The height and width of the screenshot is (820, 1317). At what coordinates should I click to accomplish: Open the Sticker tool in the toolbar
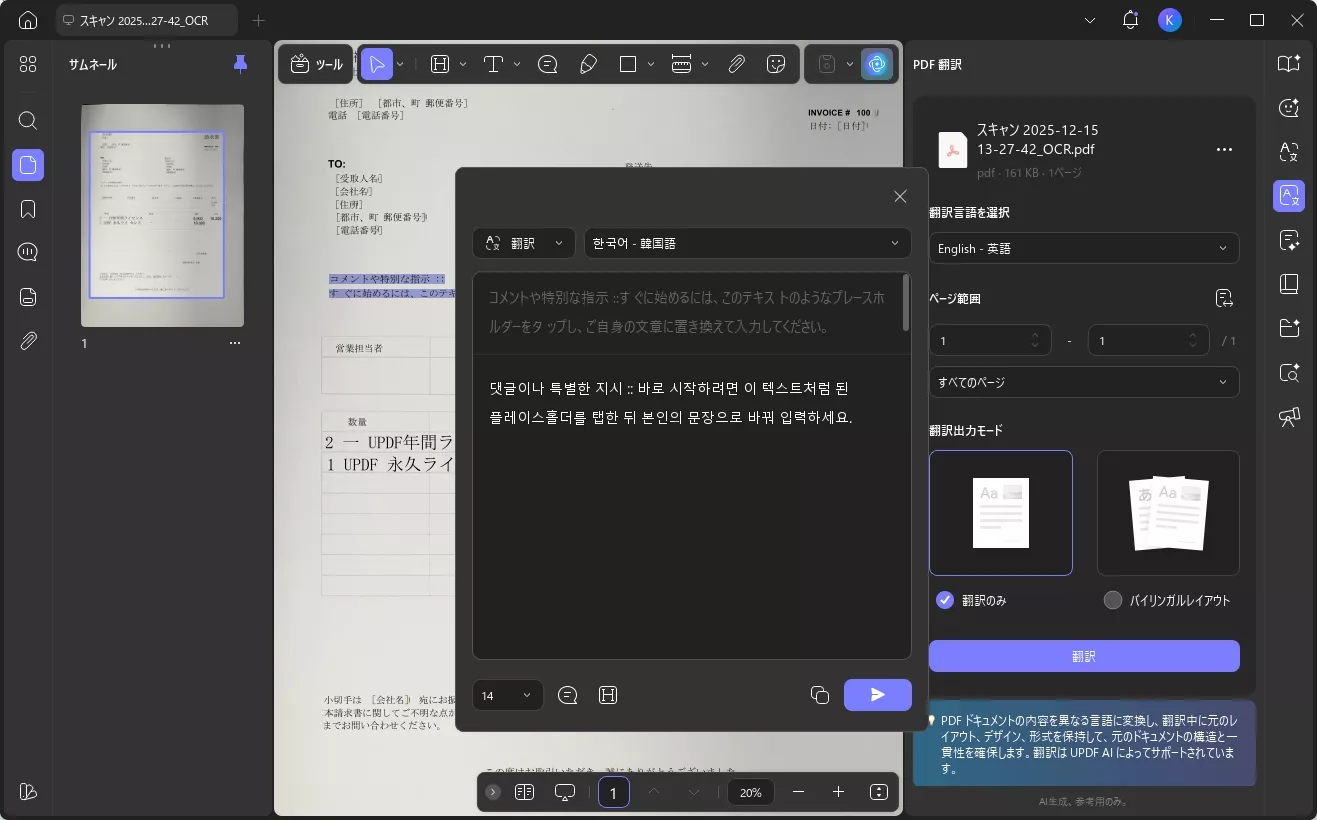coord(777,64)
